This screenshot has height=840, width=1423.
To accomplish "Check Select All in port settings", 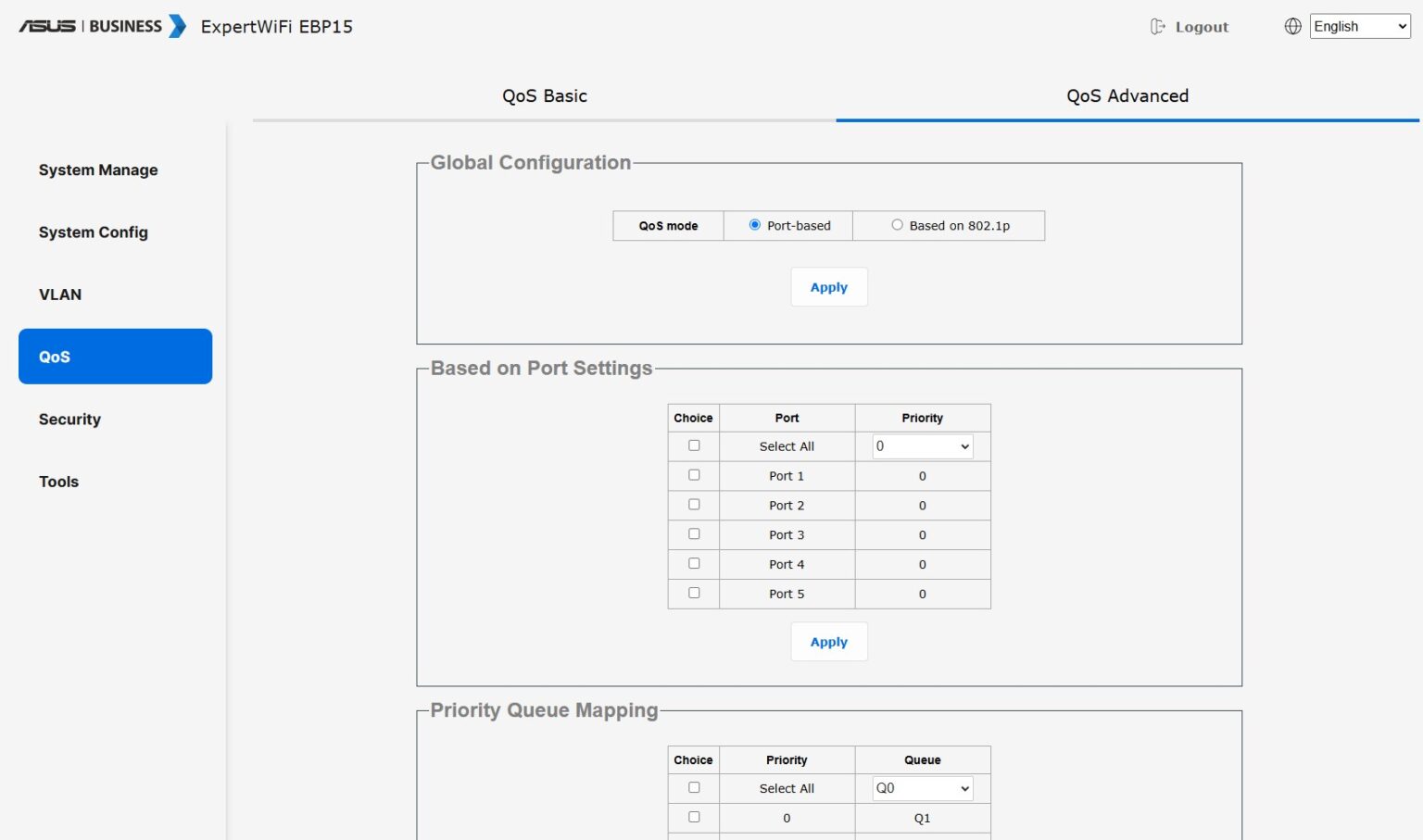I will click(x=694, y=445).
